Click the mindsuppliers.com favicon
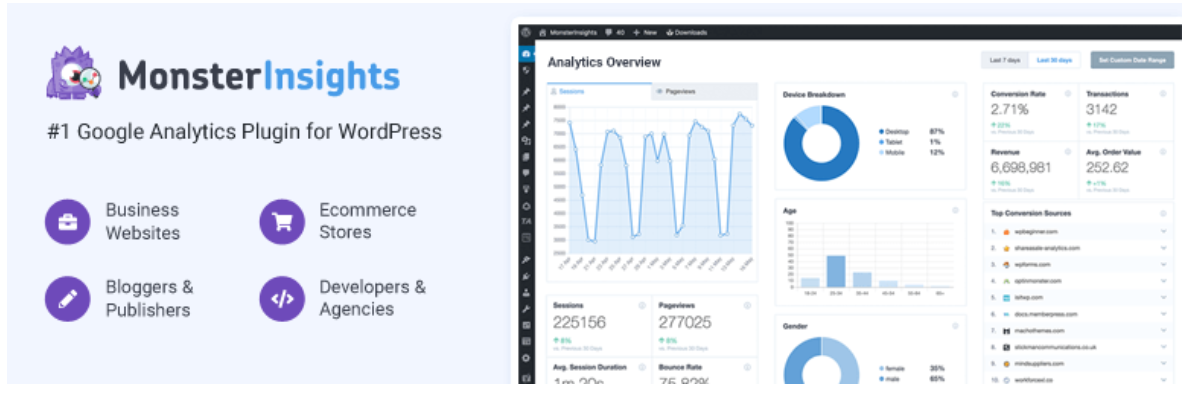This screenshot has width=1187, height=407. tap(1007, 364)
